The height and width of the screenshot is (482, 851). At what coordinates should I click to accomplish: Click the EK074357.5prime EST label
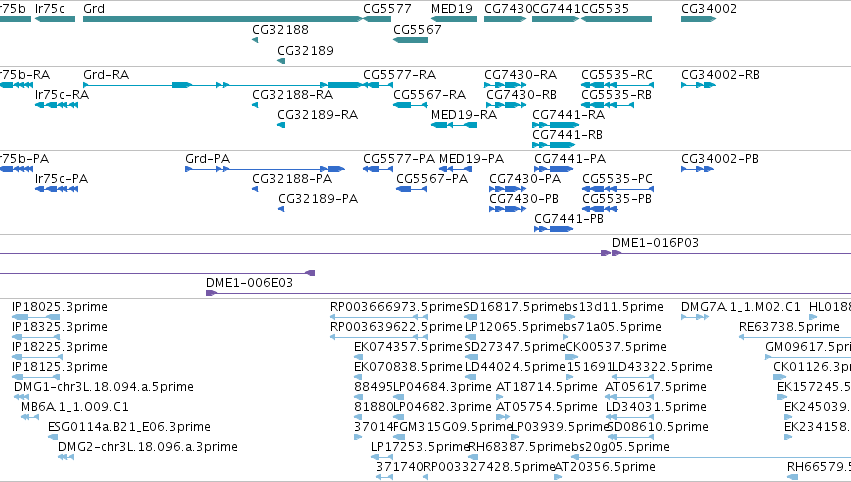click(x=408, y=346)
